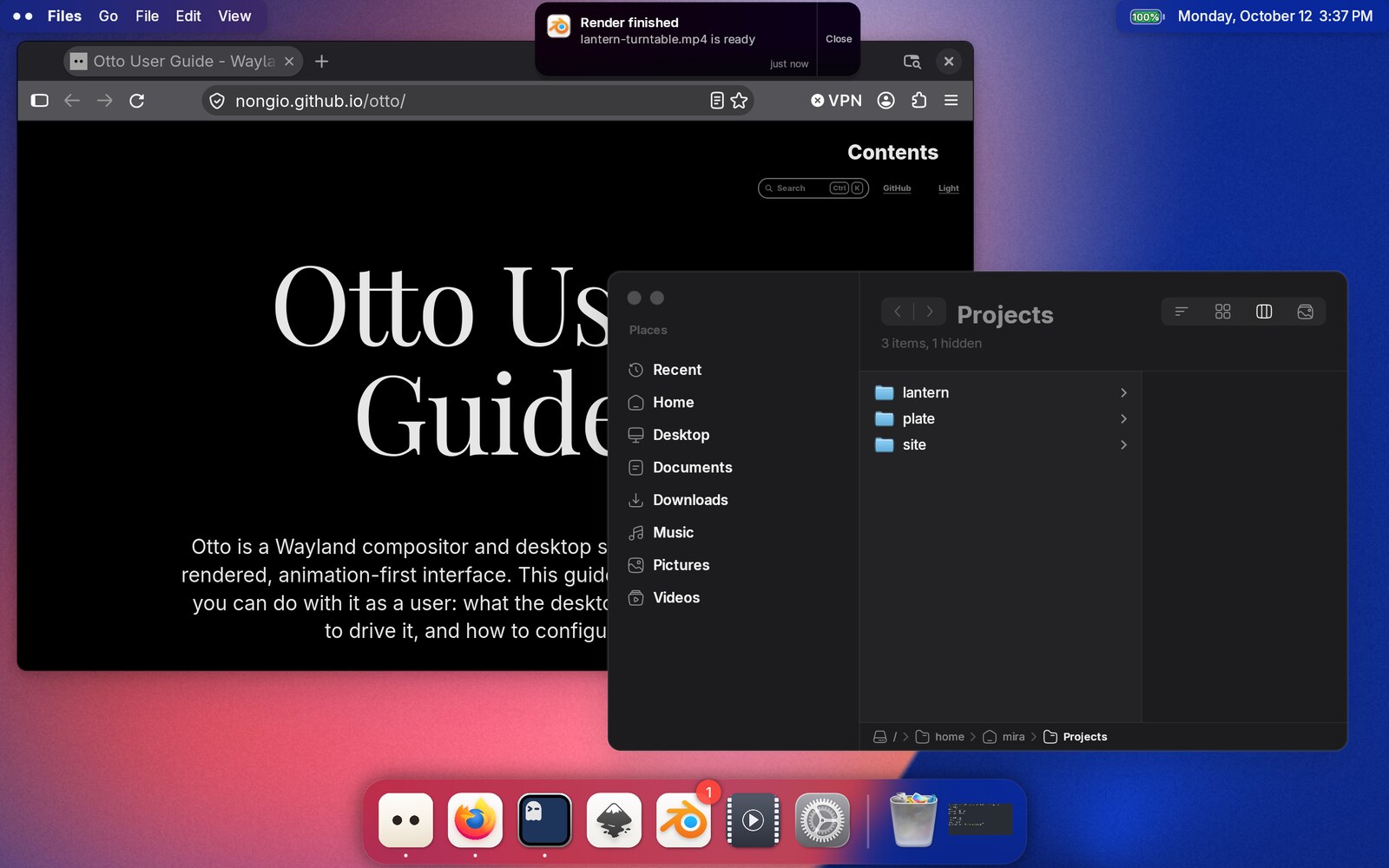Click the battery 100% indicator in top bar
This screenshot has height=868, width=1389.
tap(1146, 16)
